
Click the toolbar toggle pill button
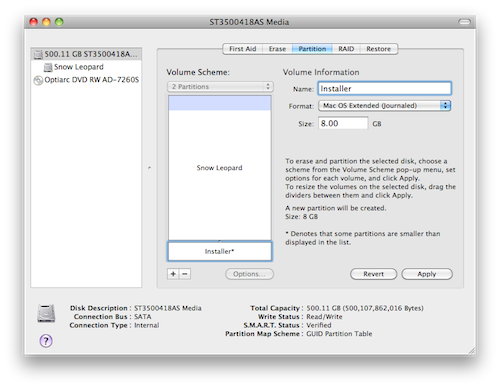[464, 22]
